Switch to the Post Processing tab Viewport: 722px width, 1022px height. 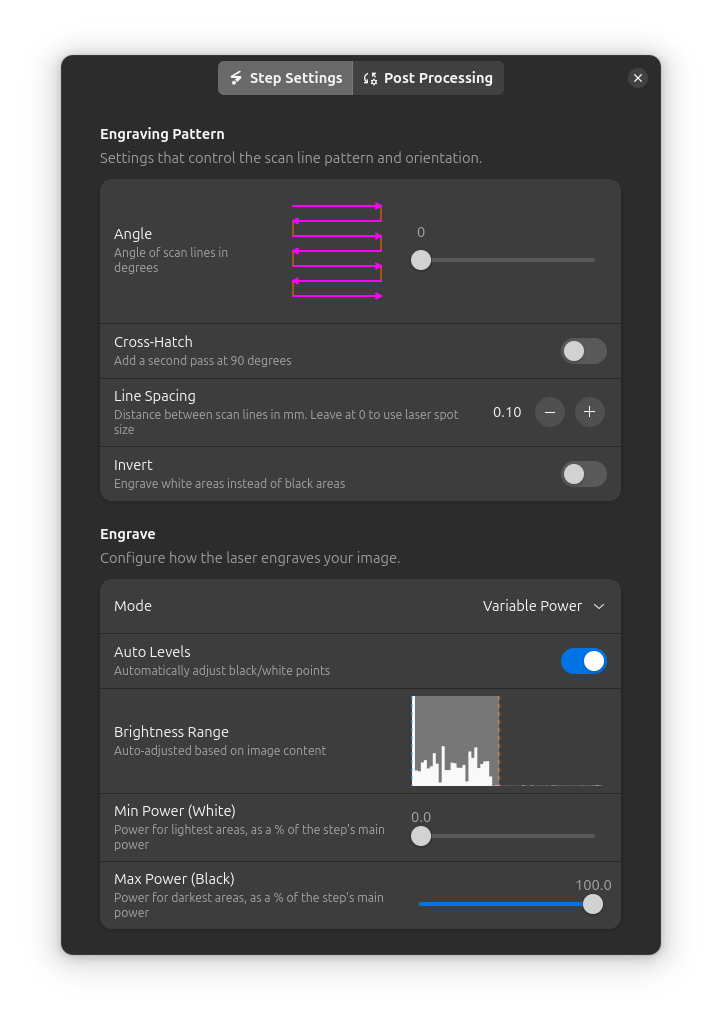428,77
